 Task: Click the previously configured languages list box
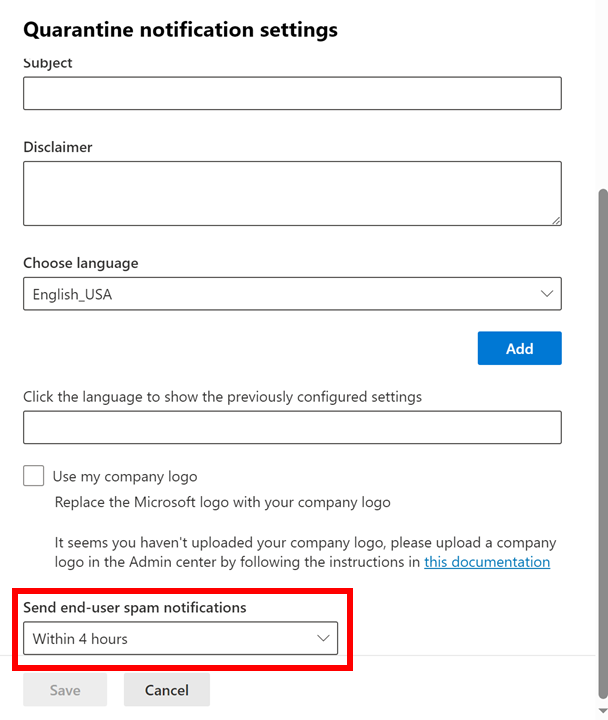[292, 427]
